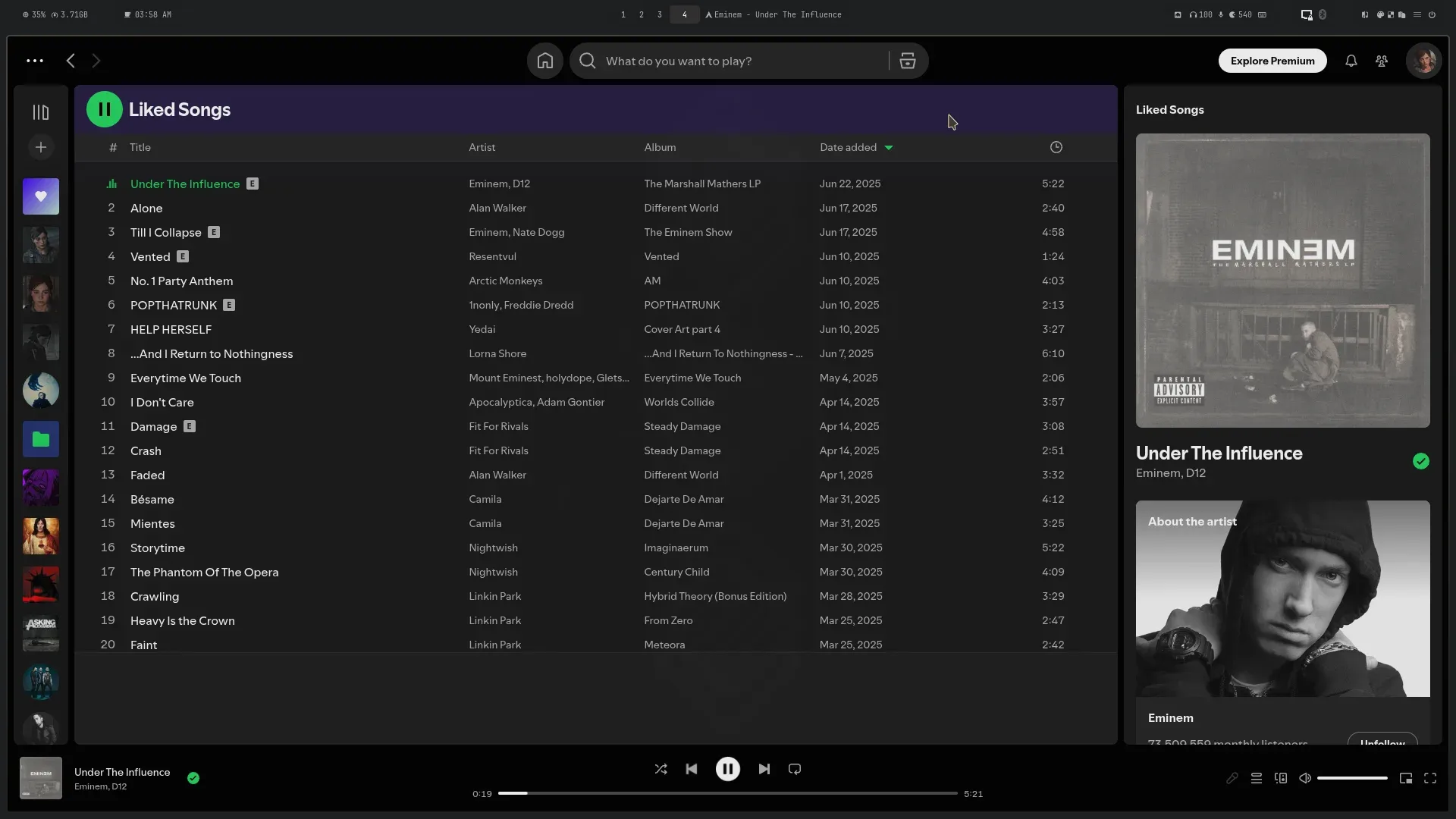Image resolution: width=1456 pixels, height=819 pixels.
Task: Open the user profile avatar
Action: pos(1423,61)
